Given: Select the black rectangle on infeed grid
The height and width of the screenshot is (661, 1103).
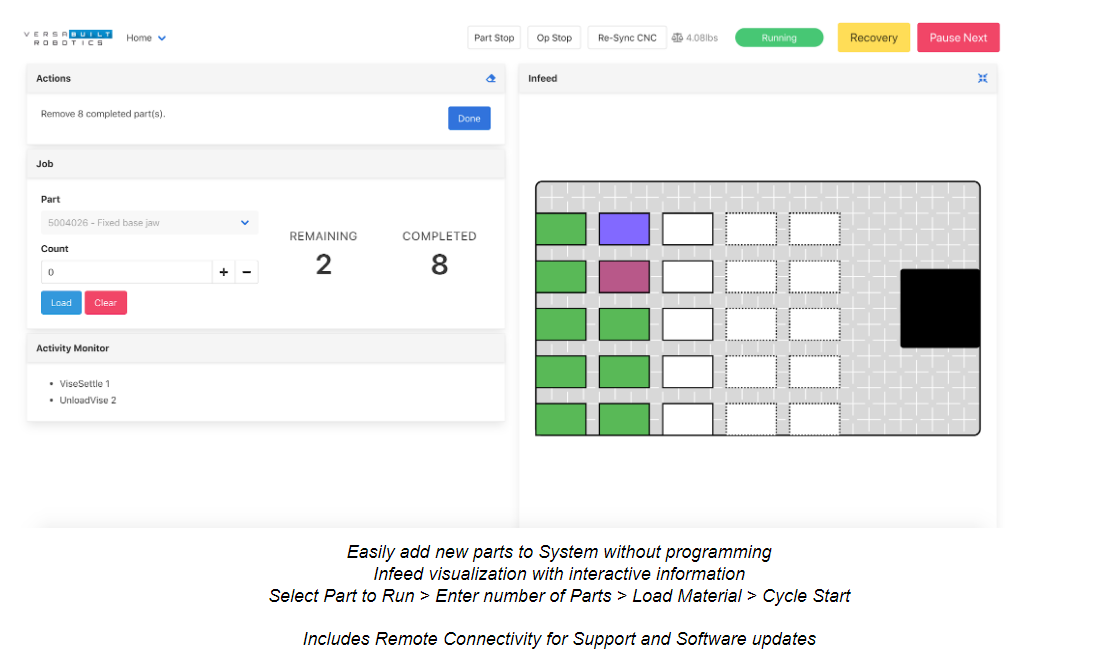Looking at the screenshot, I should [939, 308].
